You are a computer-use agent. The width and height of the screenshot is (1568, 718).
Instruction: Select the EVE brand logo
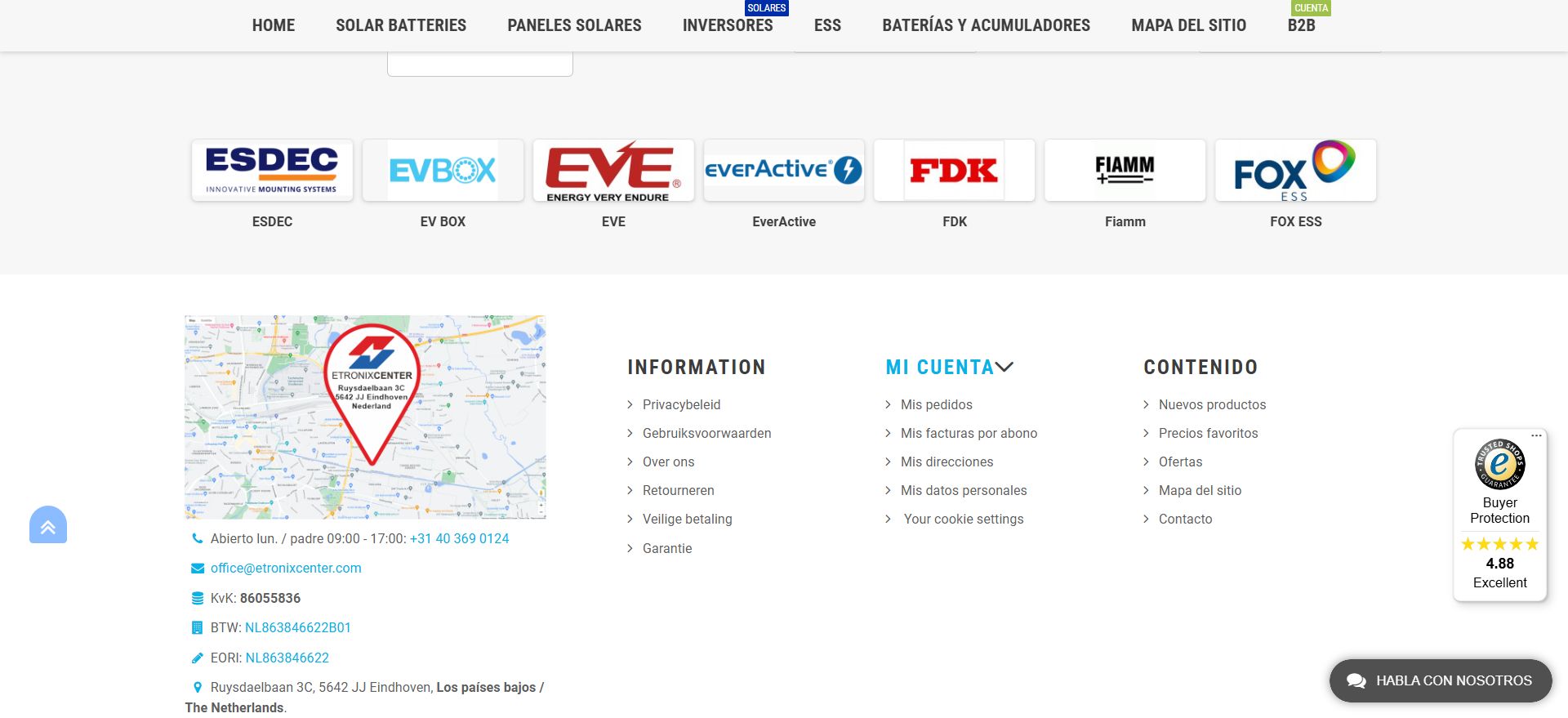point(613,170)
